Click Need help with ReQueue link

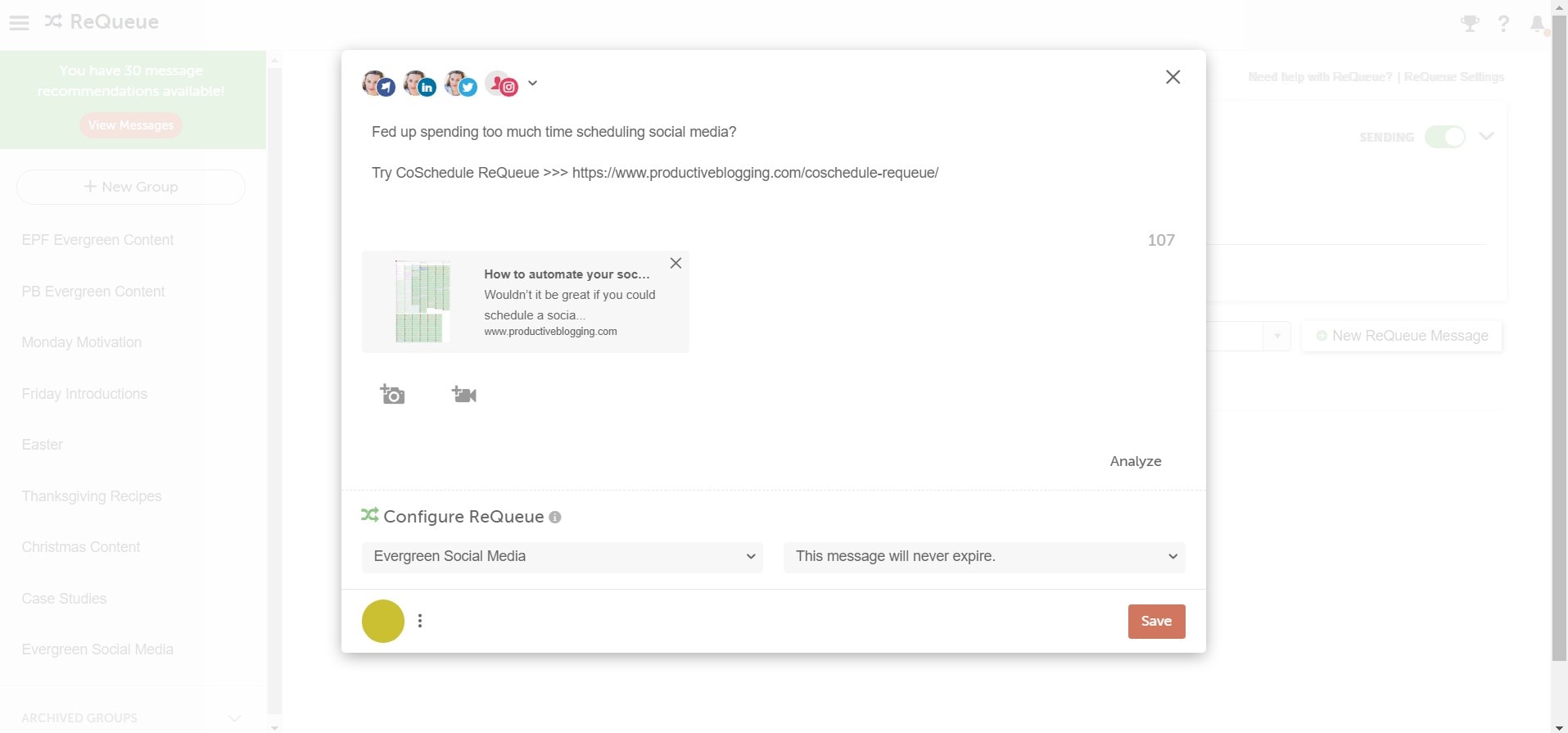point(1320,77)
